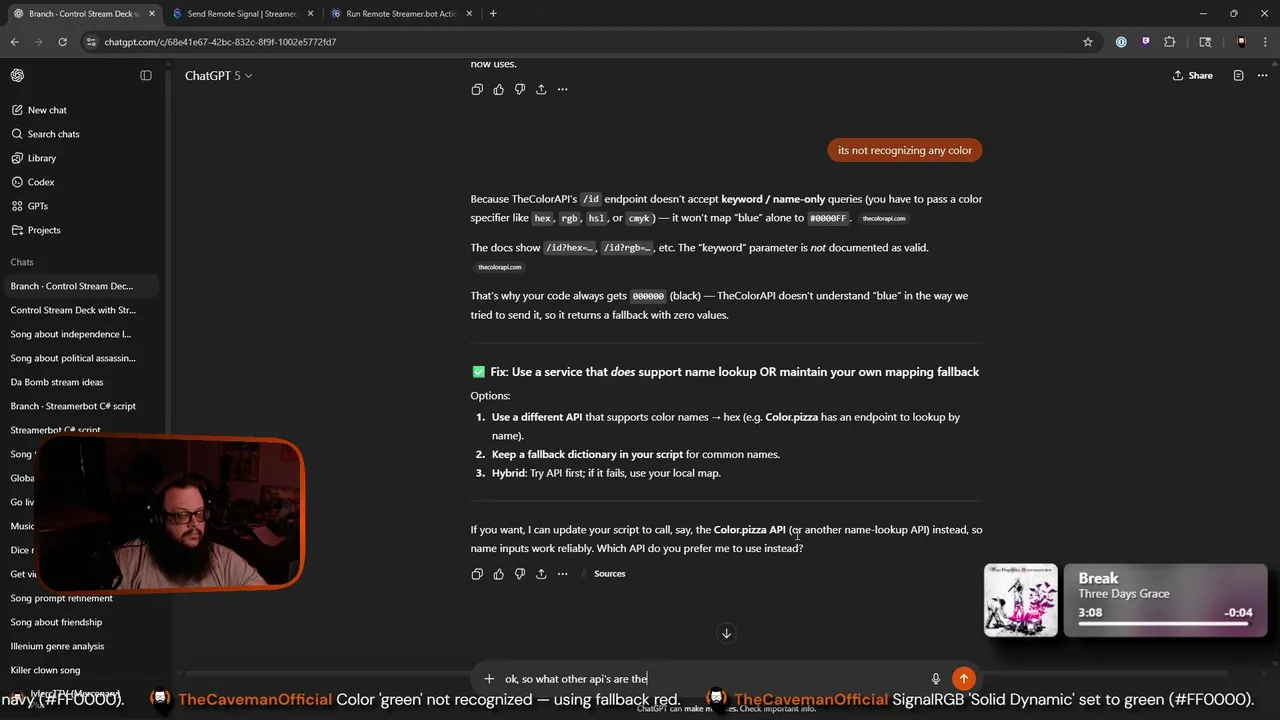
Task: Open the browser Extensions puzzle menu
Action: [x=1170, y=42]
